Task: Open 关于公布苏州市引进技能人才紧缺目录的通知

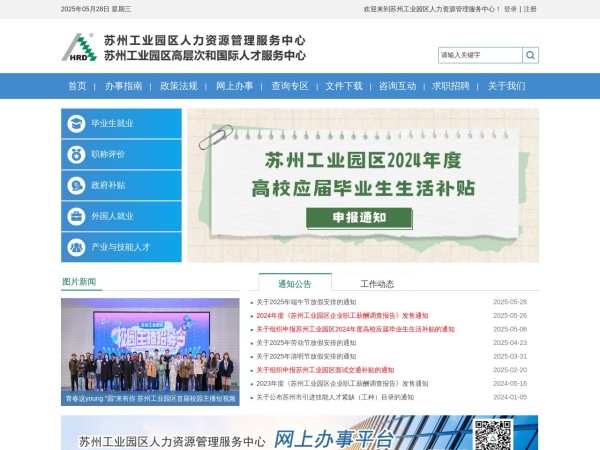Action: pyautogui.click(x=335, y=397)
